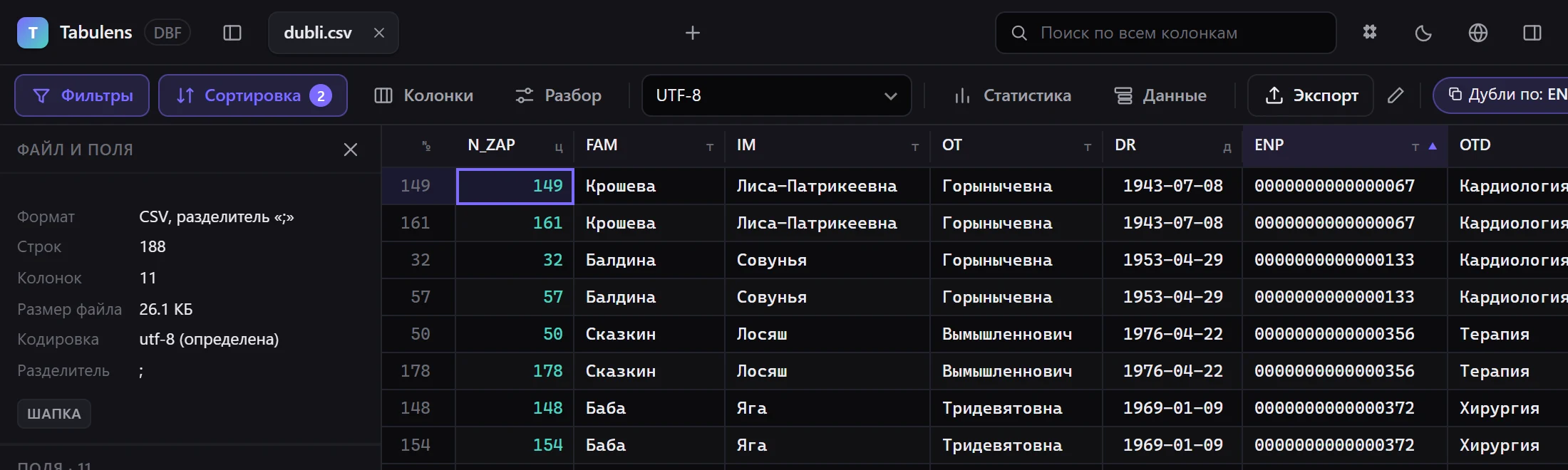Show the Статистика statistics view
This screenshot has height=470, width=1568.
tap(1013, 95)
